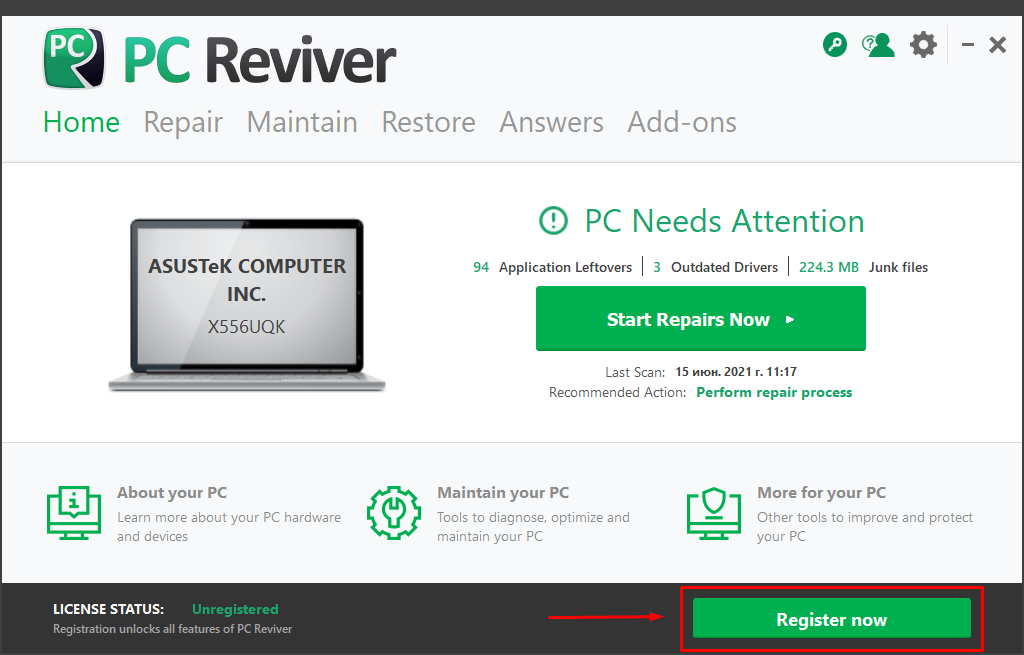Viewport: 1024px width, 655px height.
Task: Click the Maintain your PC wrench icon
Action: click(x=394, y=513)
